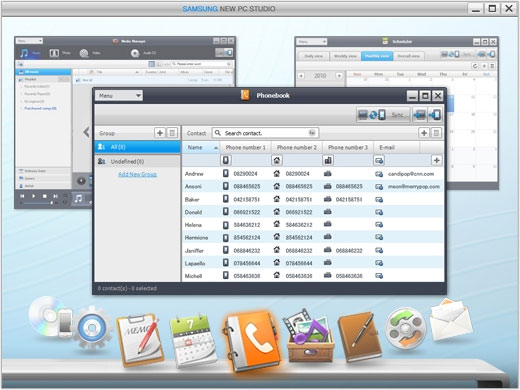The image size is (520, 390).
Task: Select the Ansoni contact name
Action: click(x=193, y=186)
